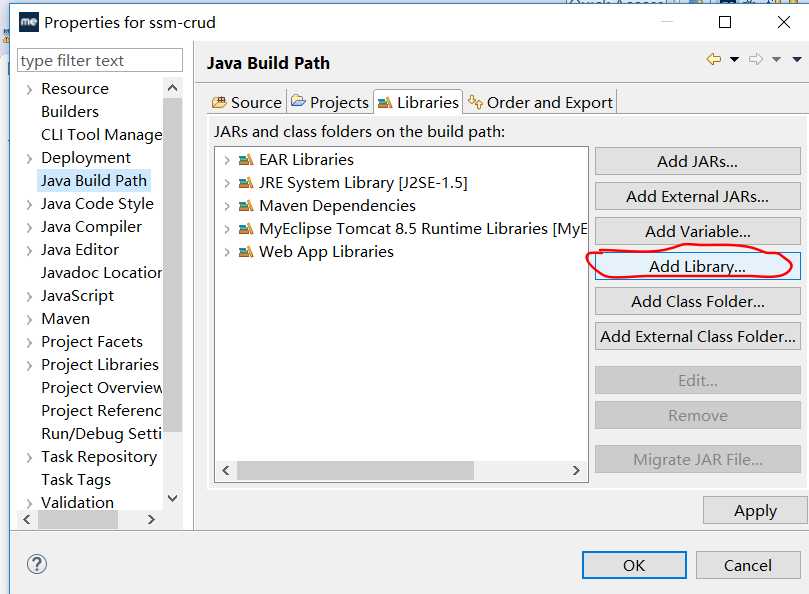The image size is (809, 594).
Task: Click Add External Class Folder... button
Action: coord(698,336)
